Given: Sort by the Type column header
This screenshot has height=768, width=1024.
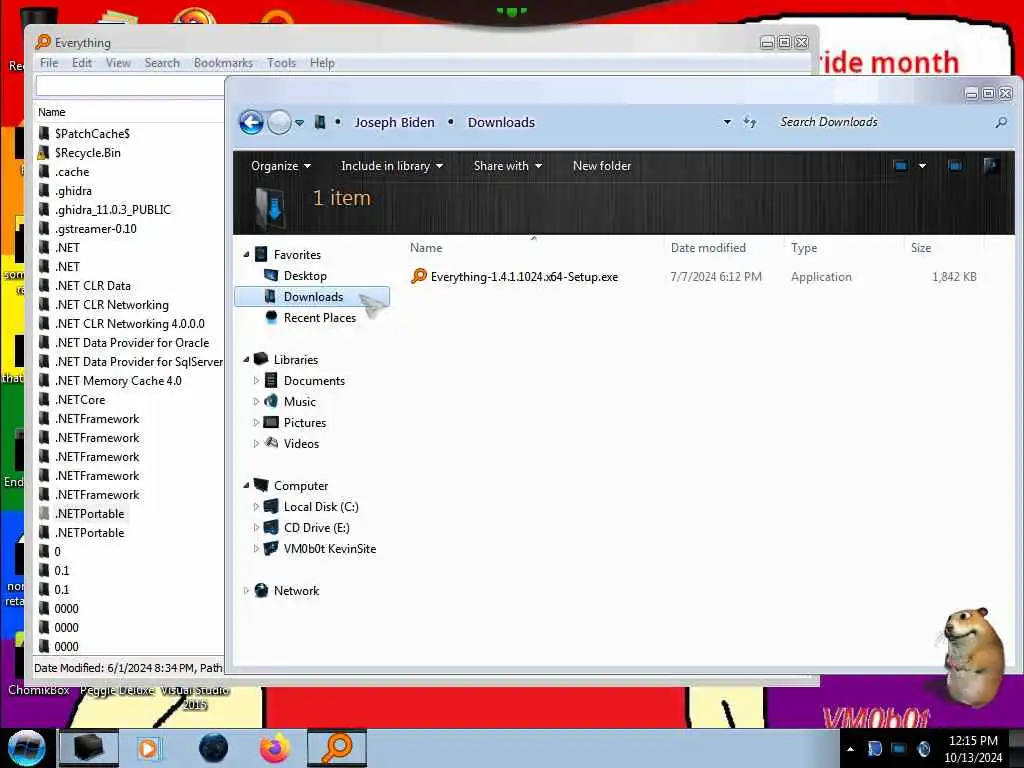Looking at the screenshot, I should (804, 248).
